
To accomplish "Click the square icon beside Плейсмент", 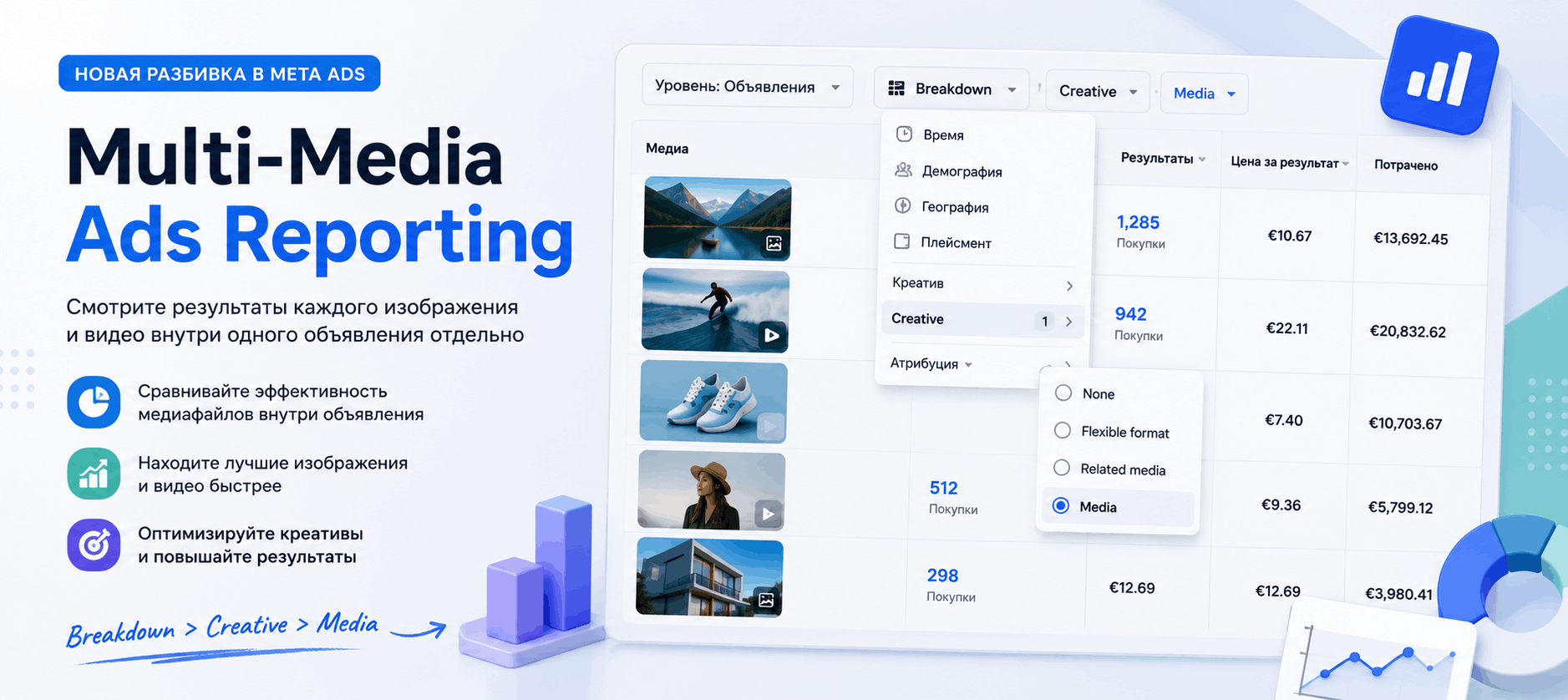I will 901,241.
